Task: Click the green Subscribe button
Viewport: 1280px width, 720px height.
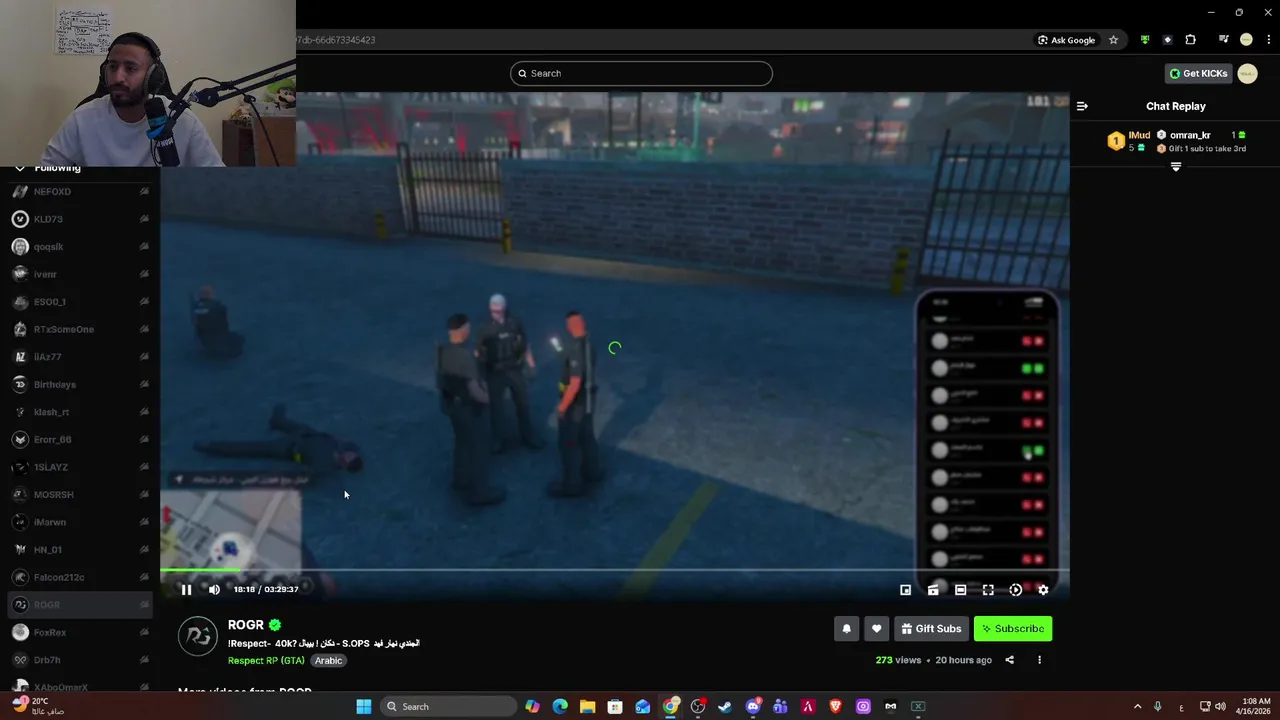Action: tap(1012, 629)
